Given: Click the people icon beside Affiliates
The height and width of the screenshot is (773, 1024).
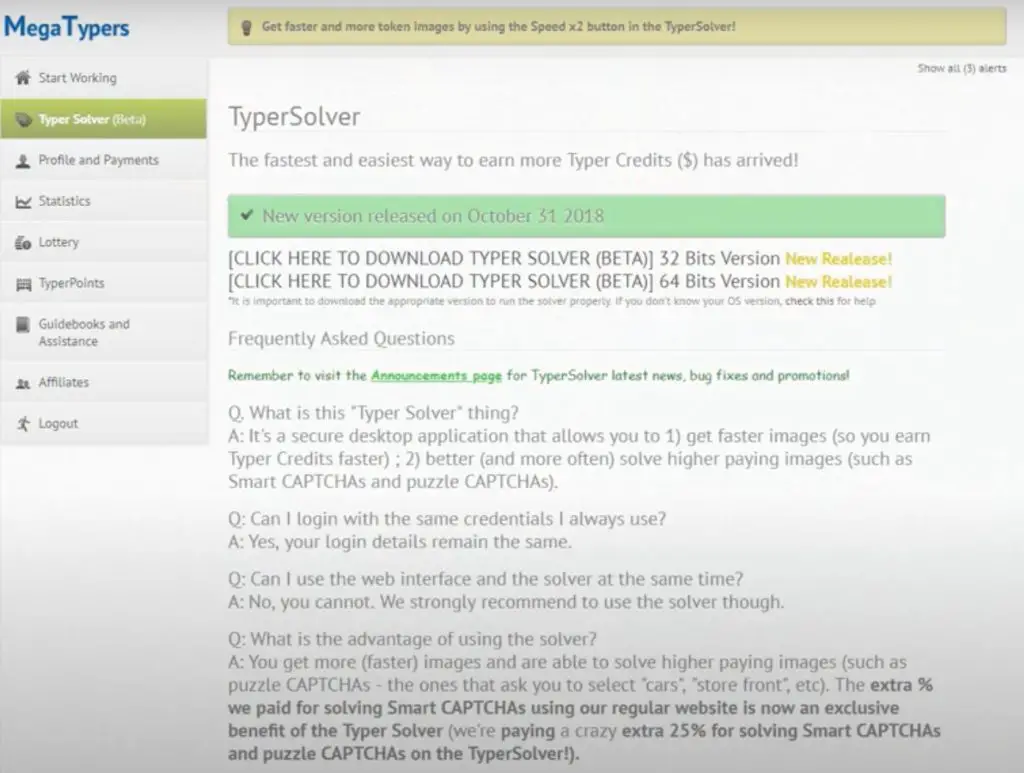Looking at the screenshot, I should click(x=23, y=383).
